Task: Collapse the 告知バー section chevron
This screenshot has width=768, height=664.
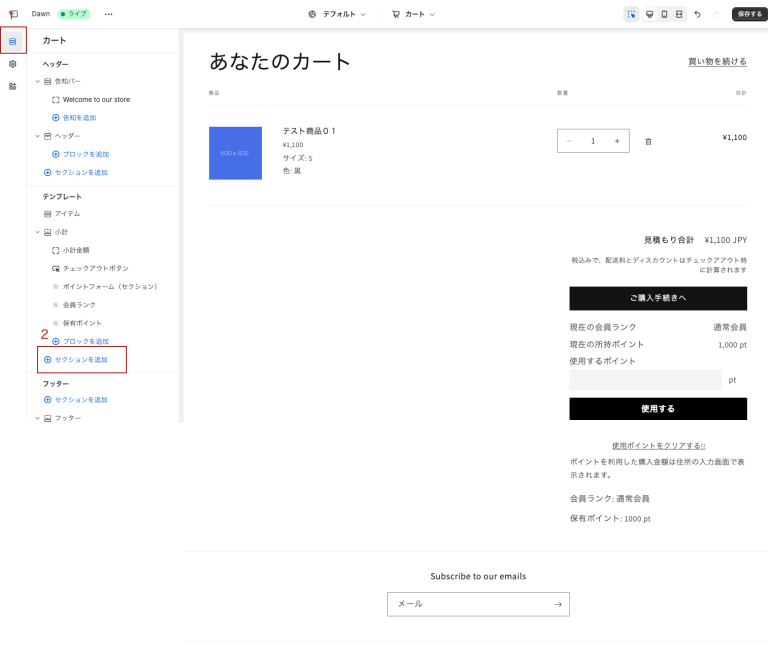Action: 37,81
